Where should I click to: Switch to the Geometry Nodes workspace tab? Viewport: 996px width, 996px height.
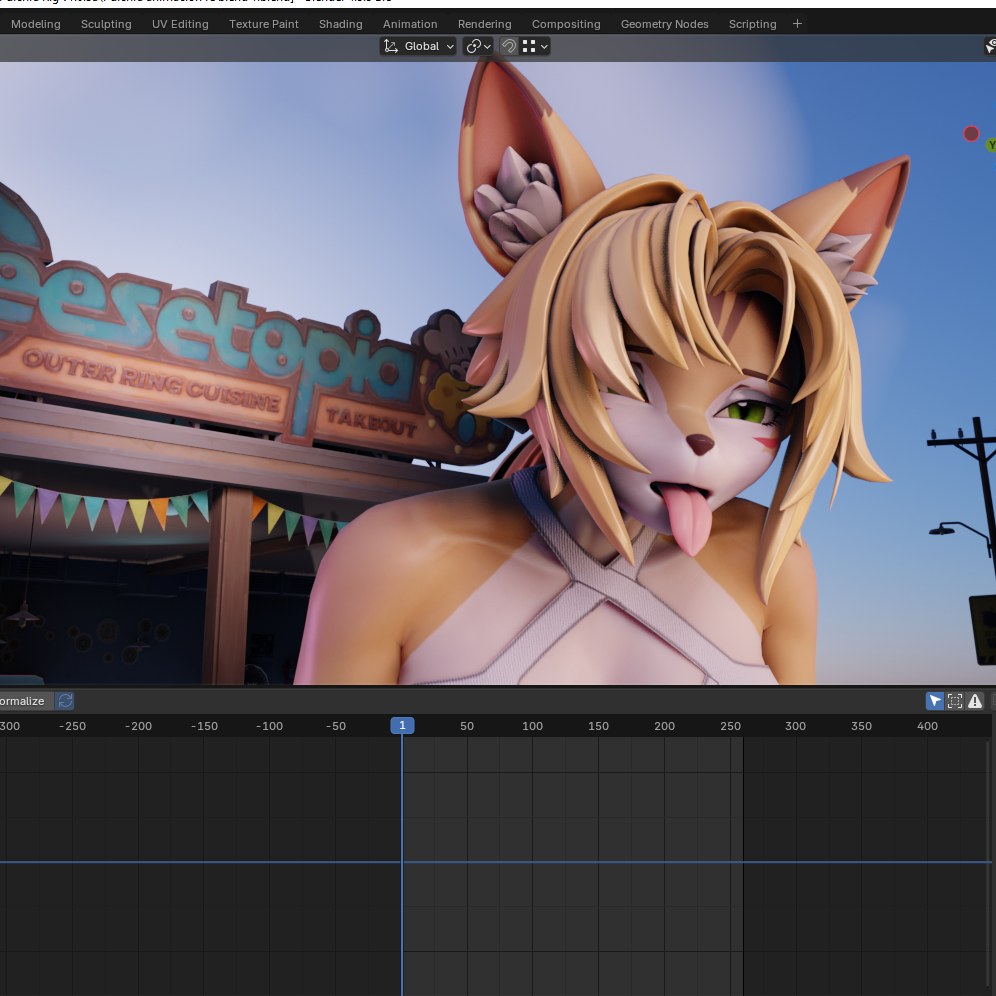point(664,24)
